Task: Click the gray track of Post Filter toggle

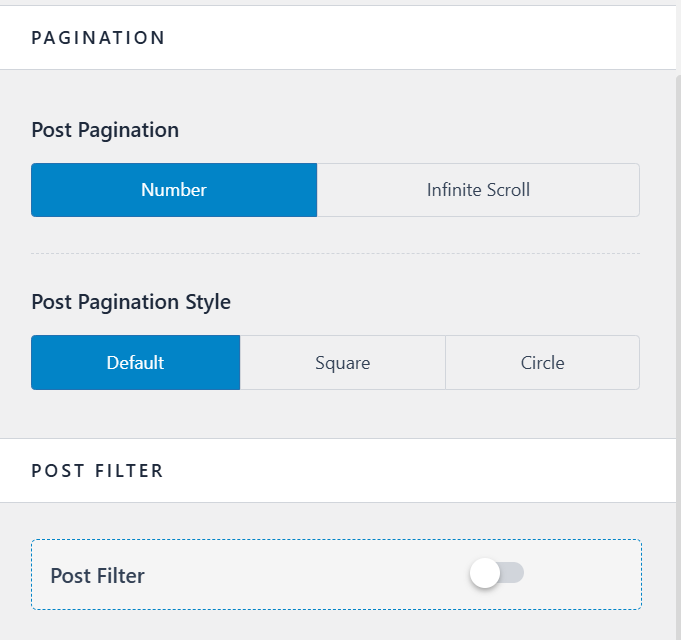Action: (514, 573)
